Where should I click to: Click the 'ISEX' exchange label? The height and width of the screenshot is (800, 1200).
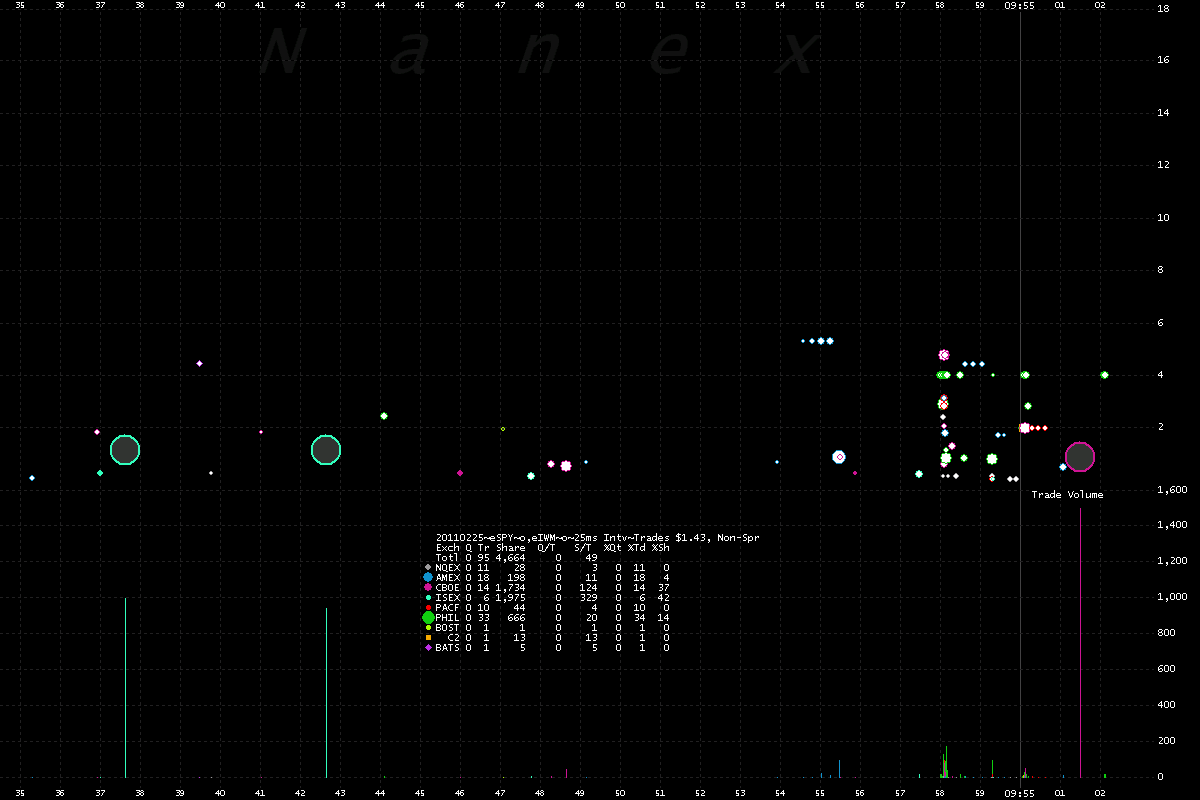click(448, 597)
